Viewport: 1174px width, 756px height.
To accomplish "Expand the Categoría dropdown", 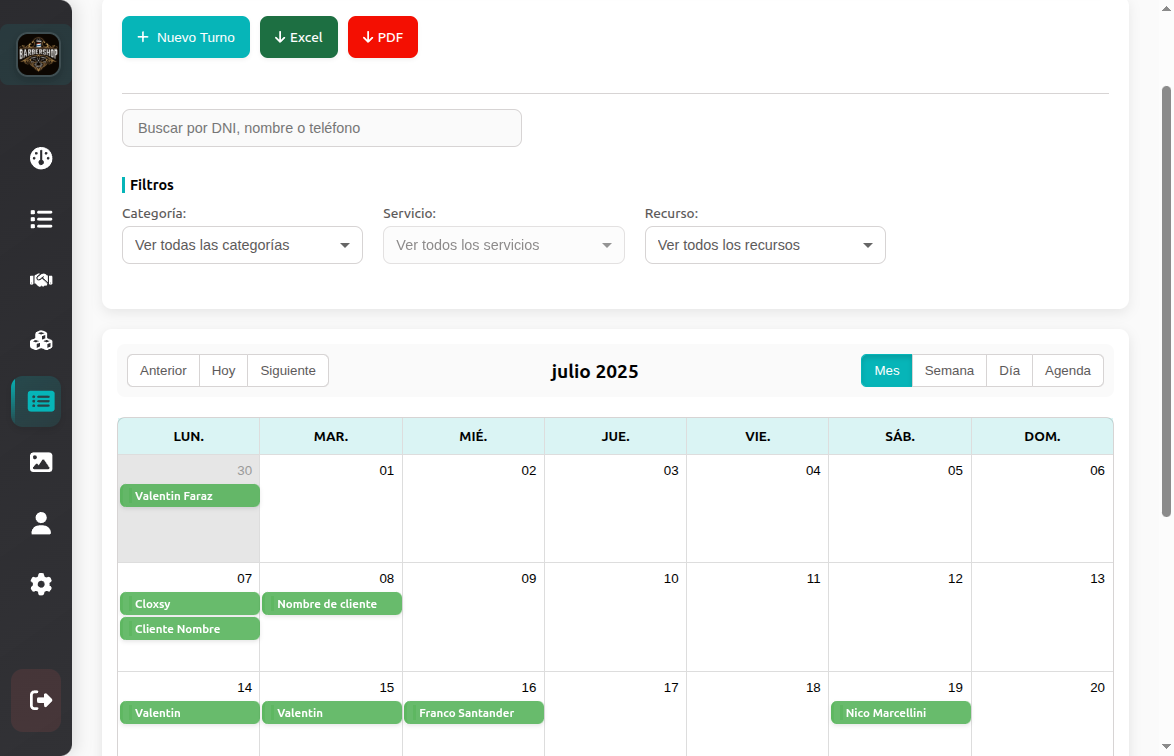I will click(242, 245).
